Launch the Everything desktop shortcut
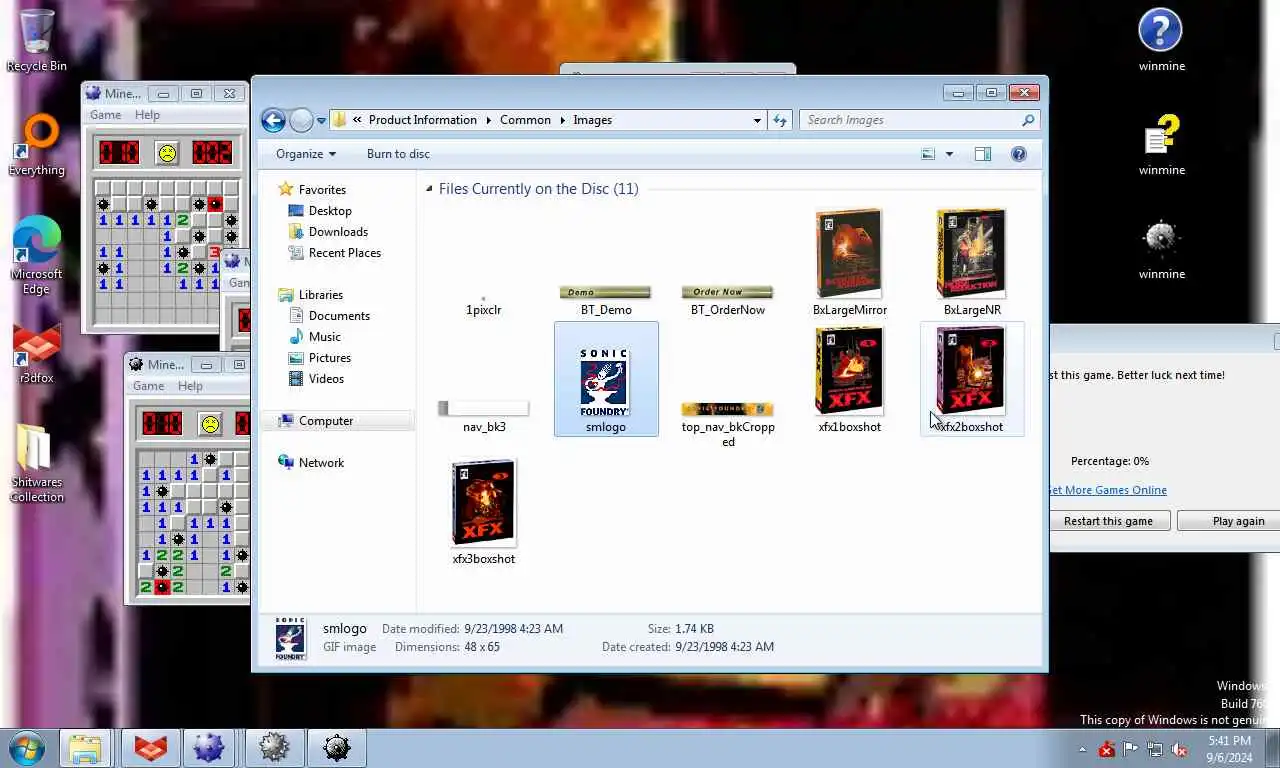1280x768 pixels. (37, 145)
